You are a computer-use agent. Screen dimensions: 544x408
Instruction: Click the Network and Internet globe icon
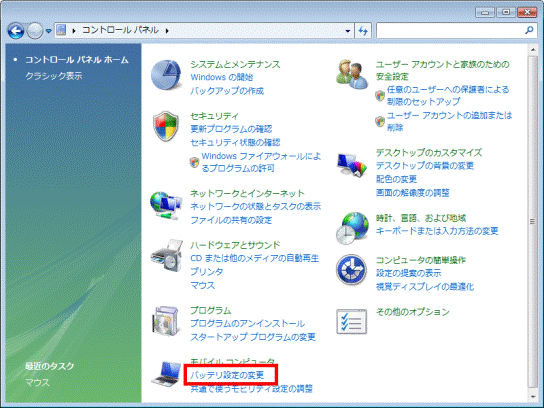[x=166, y=205]
